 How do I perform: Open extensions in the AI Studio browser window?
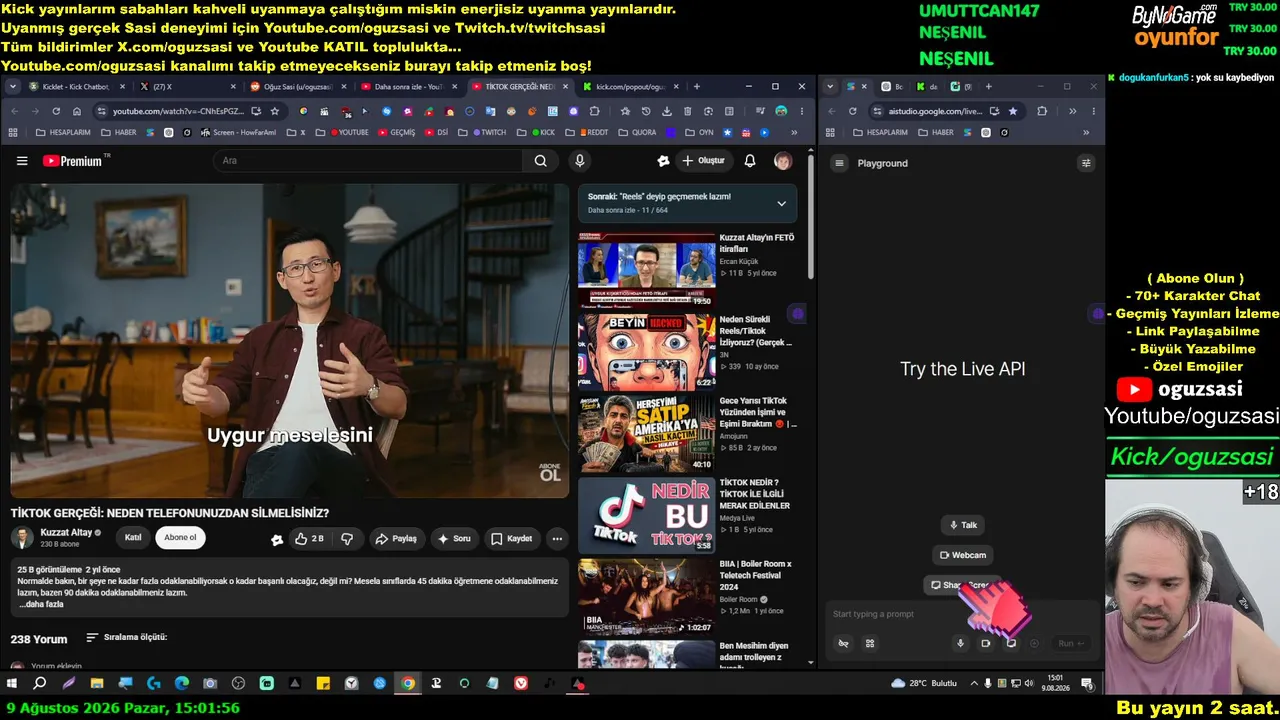[x=1042, y=111]
